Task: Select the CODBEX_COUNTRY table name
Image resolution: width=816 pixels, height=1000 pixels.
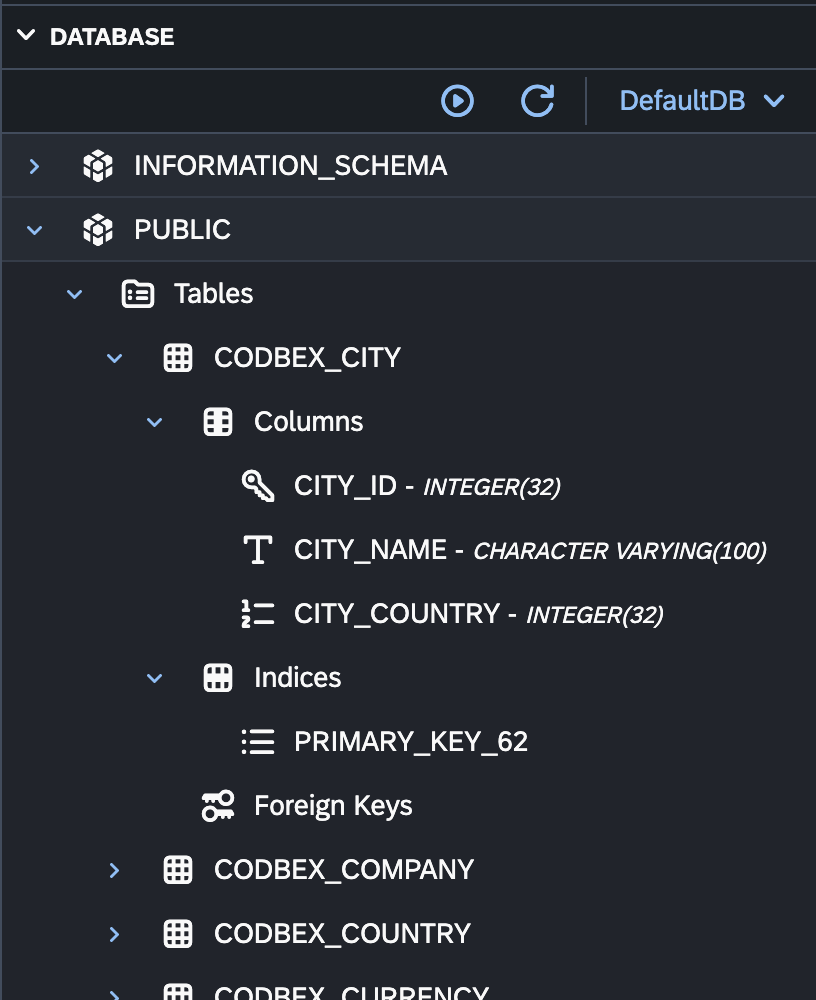Action: pos(343,934)
